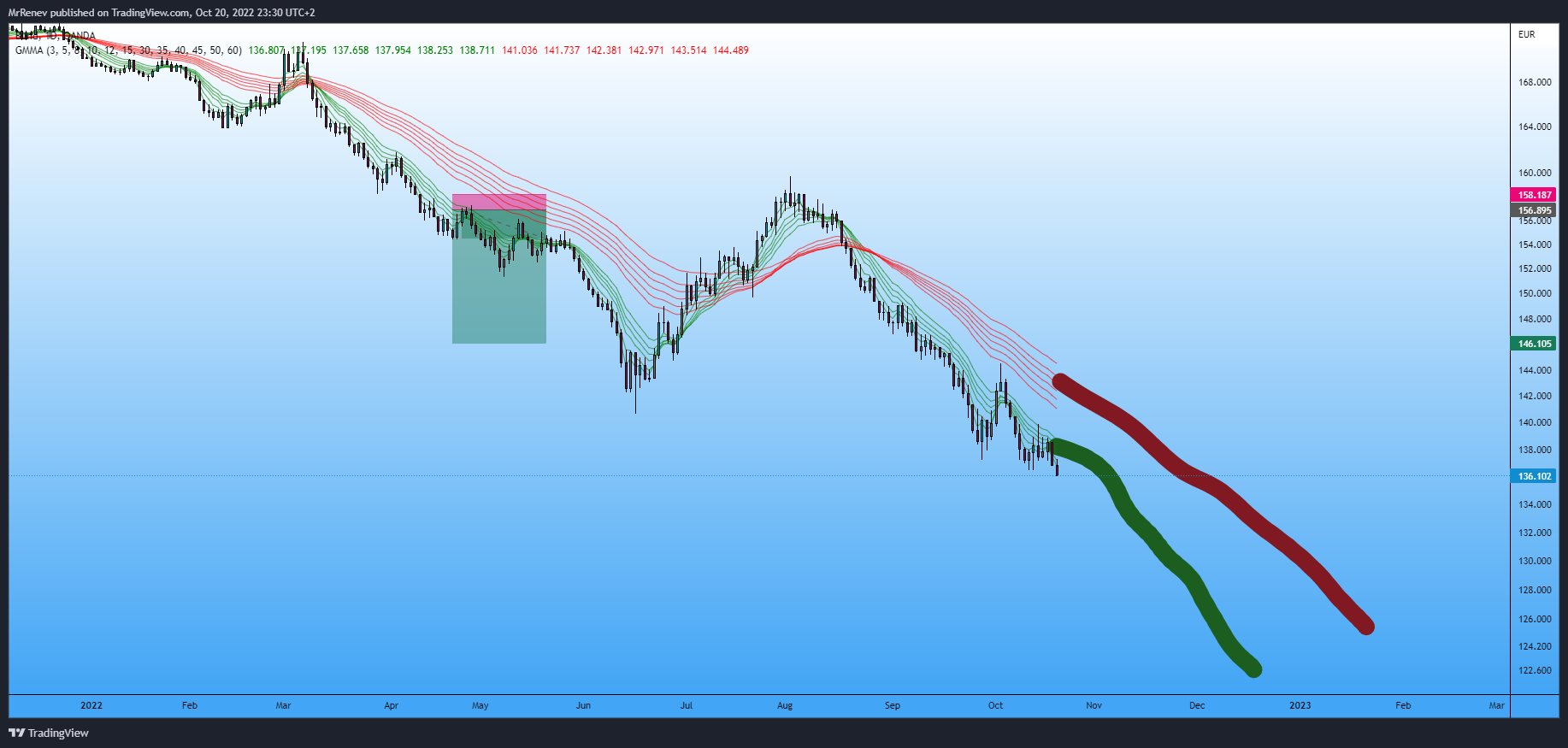Click the 168.000 price axis label
The height and width of the screenshot is (748, 1568).
click(x=1535, y=82)
